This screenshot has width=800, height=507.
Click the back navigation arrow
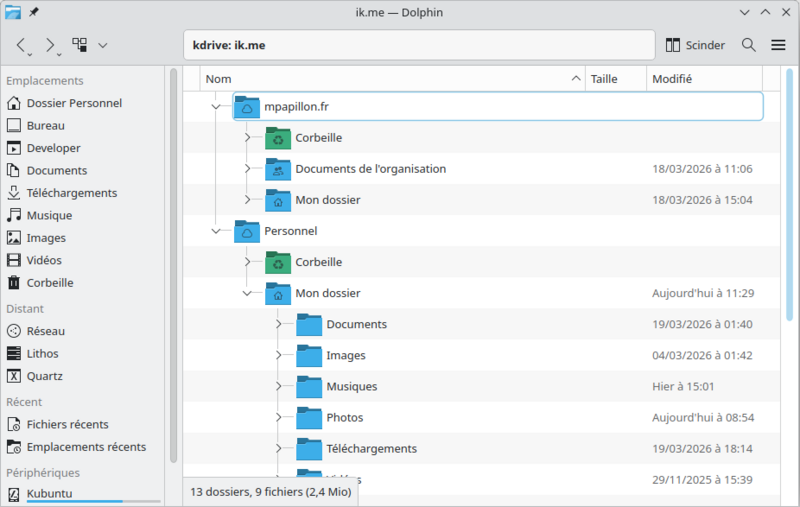point(22,45)
